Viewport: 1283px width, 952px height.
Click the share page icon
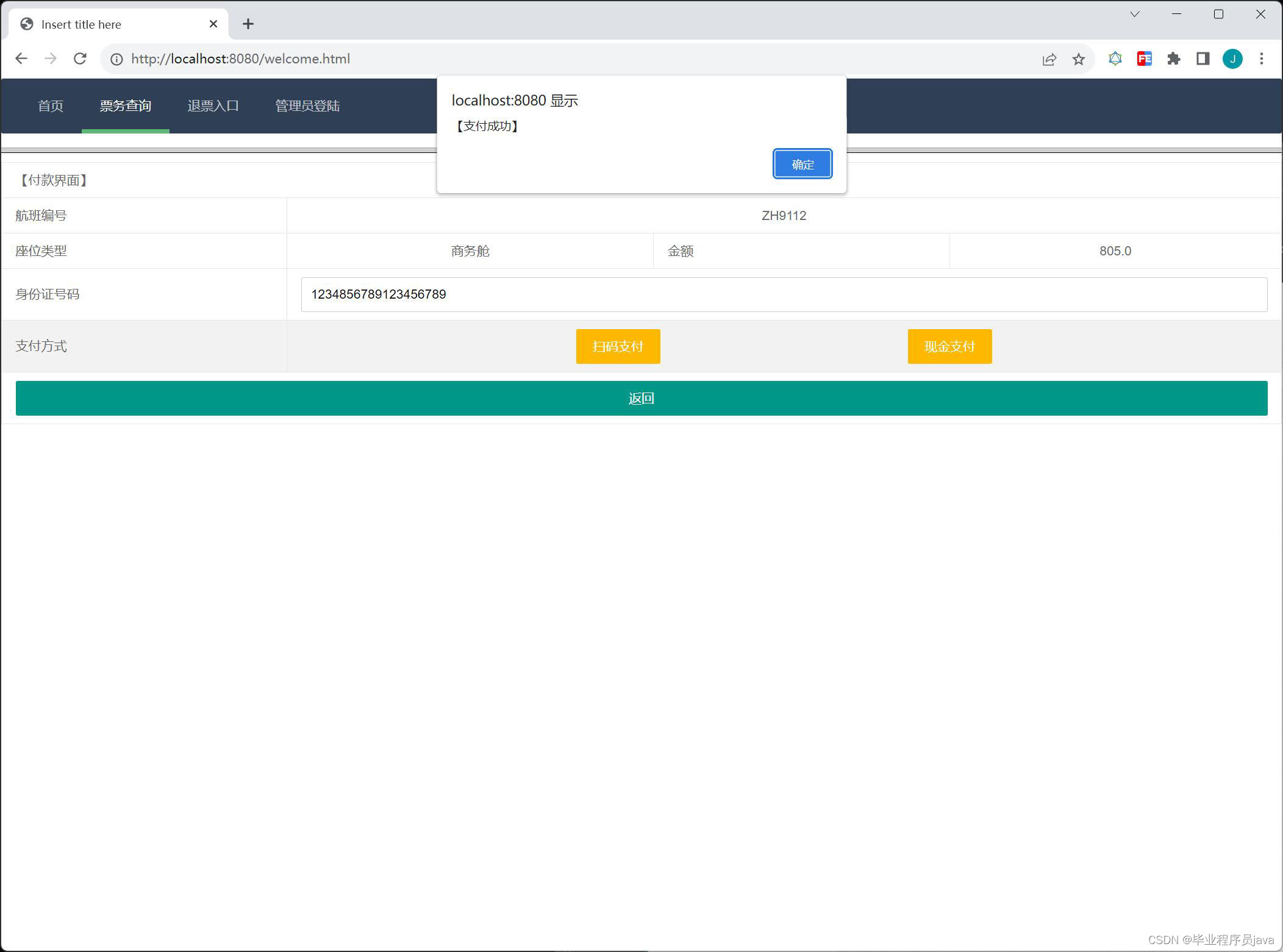point(1049,59)
